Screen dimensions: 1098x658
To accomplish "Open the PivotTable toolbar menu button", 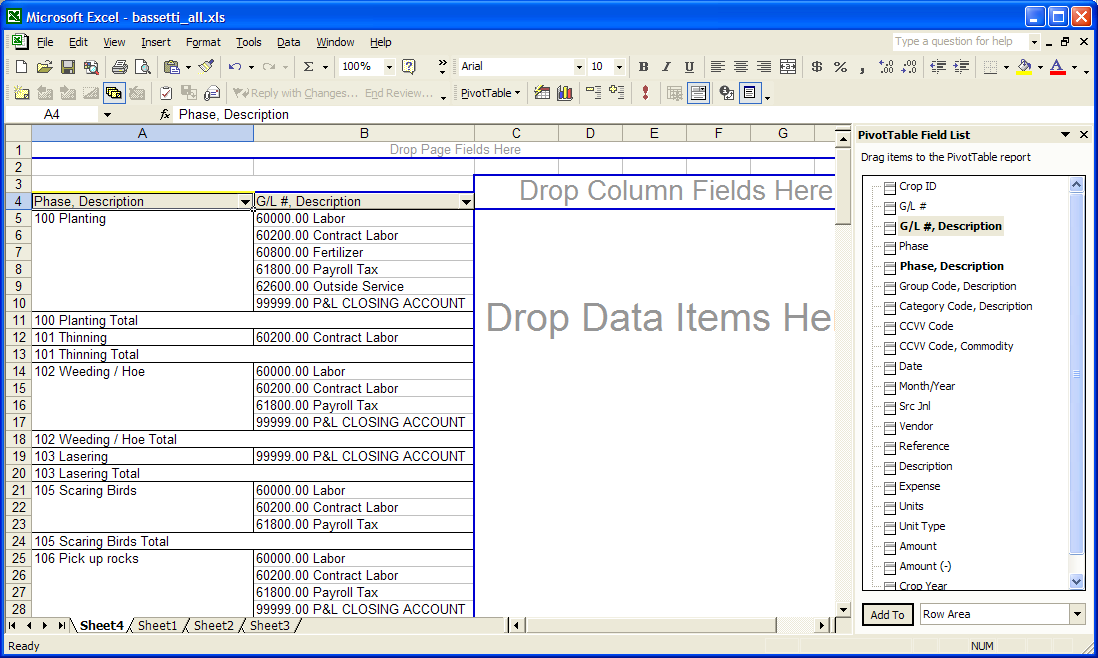I will click(x=490, y=93).
